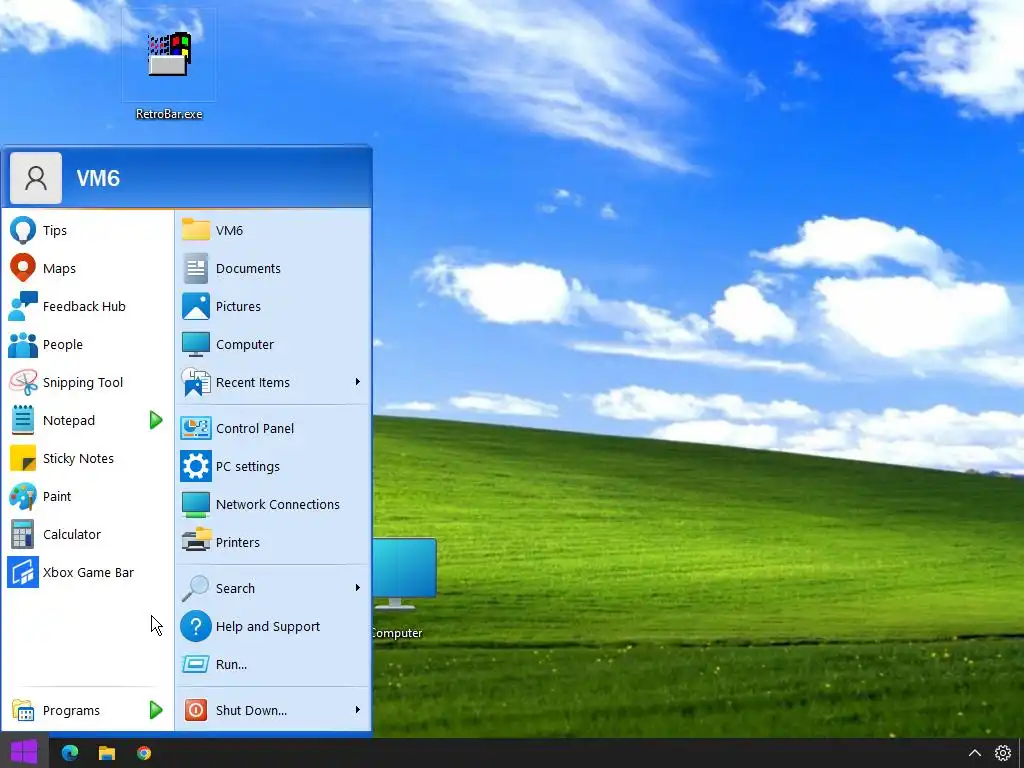This screenshot has height=768, width=1024.
Task: Click the Windows Start button
Action: coord(24,752)
